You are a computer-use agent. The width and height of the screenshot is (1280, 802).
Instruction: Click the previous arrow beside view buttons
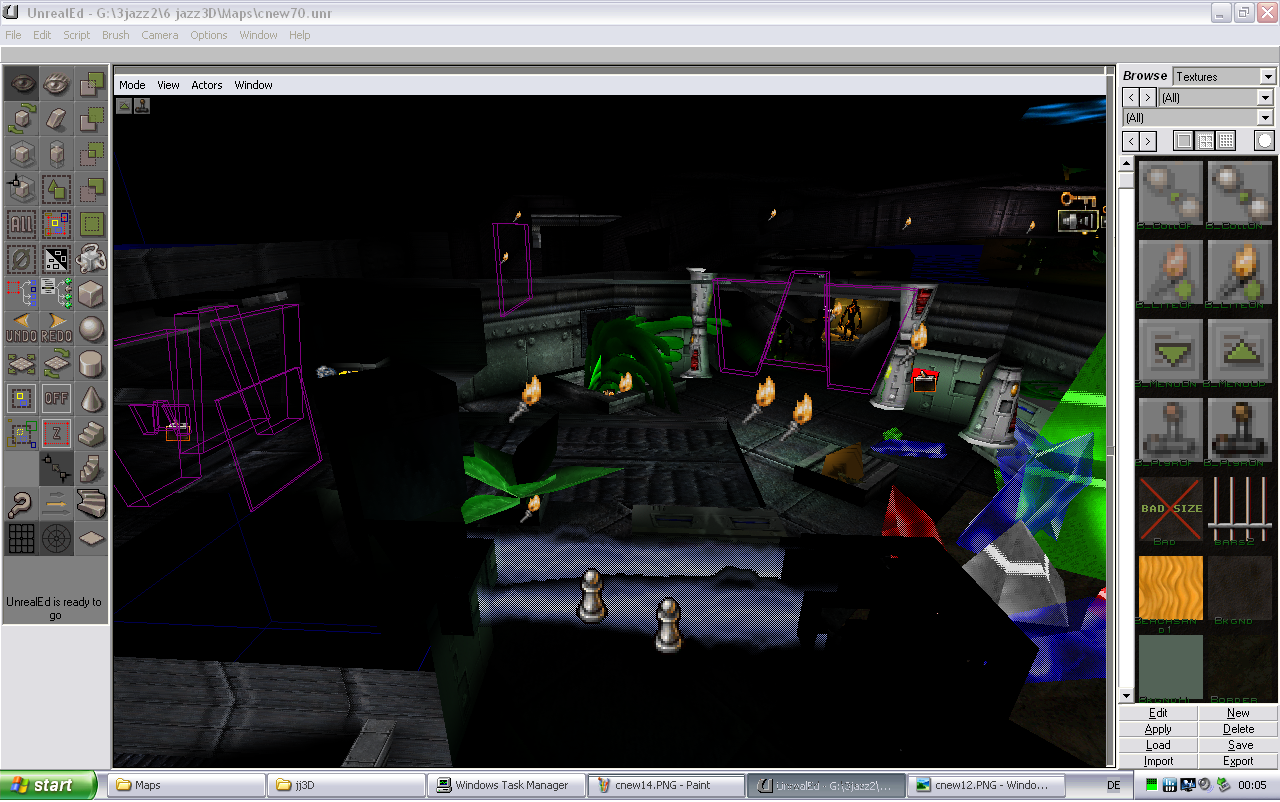coord(1130,141)
